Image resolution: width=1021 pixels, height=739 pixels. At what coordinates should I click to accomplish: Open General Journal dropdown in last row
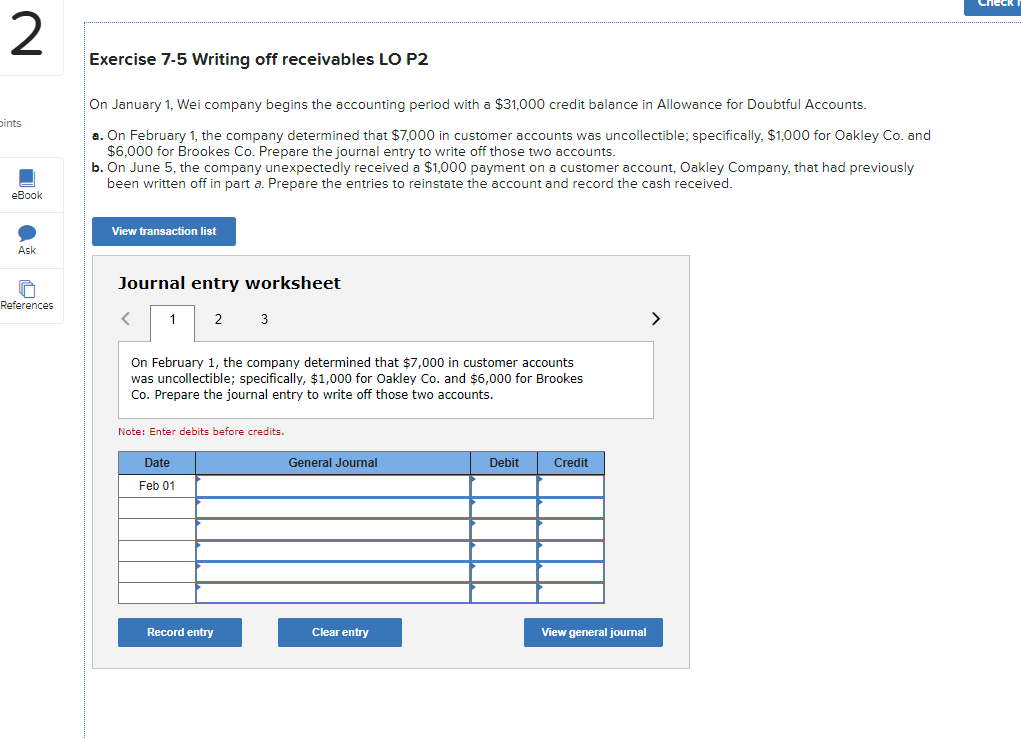click(333, 593)
